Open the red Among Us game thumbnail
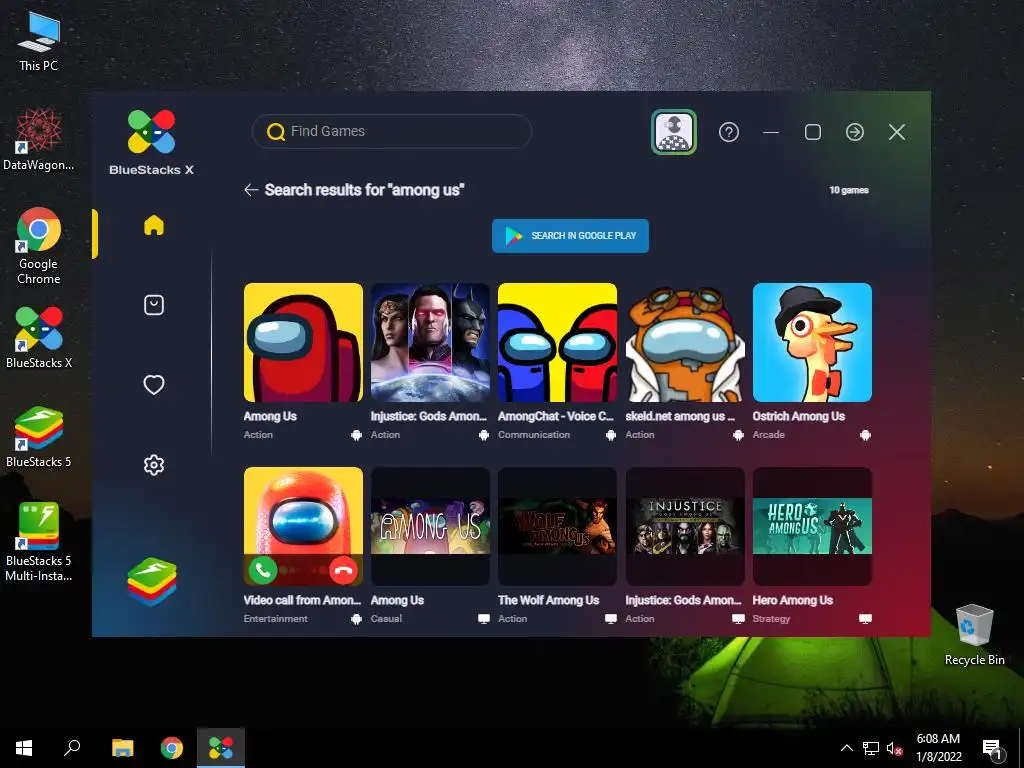Viewport: 1024px width, 768px height. [303, 342]
